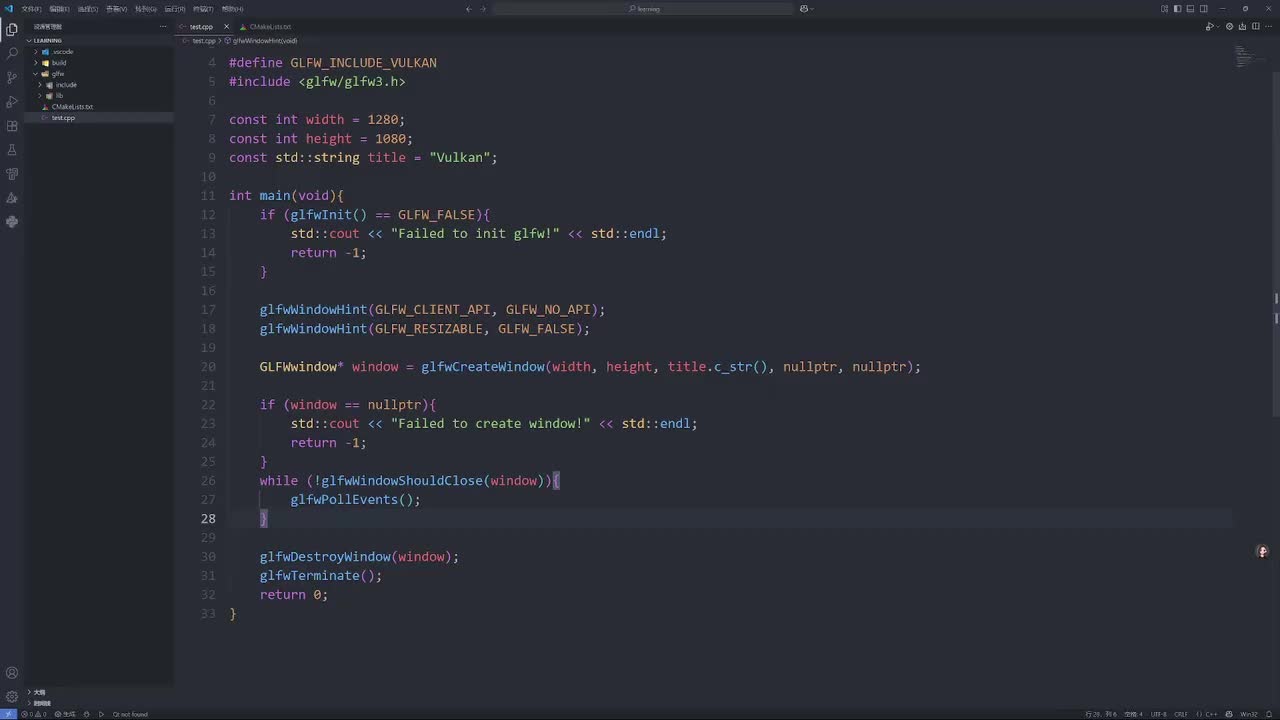Switch to the CMakeLists.txt tab
The height and width of the screenshot is (720, 1280).
click(266, 27)
